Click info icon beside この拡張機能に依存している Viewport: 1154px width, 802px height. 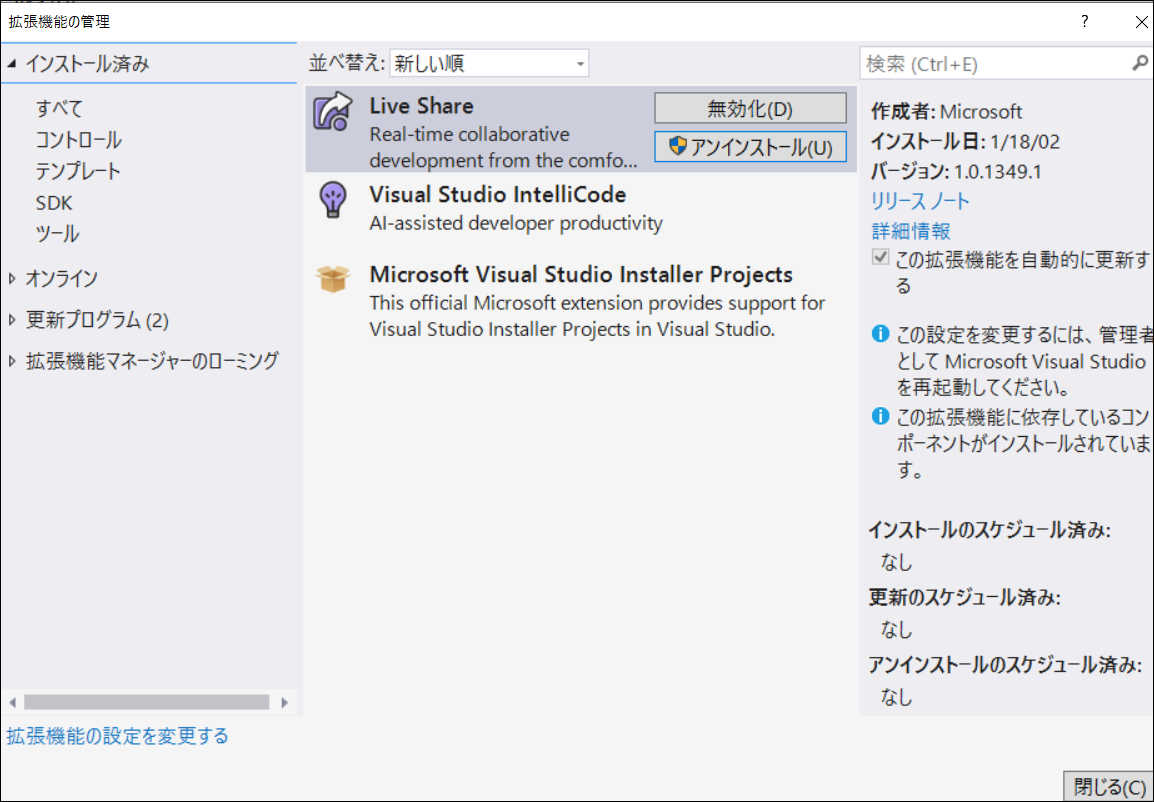tap(880, 416)
